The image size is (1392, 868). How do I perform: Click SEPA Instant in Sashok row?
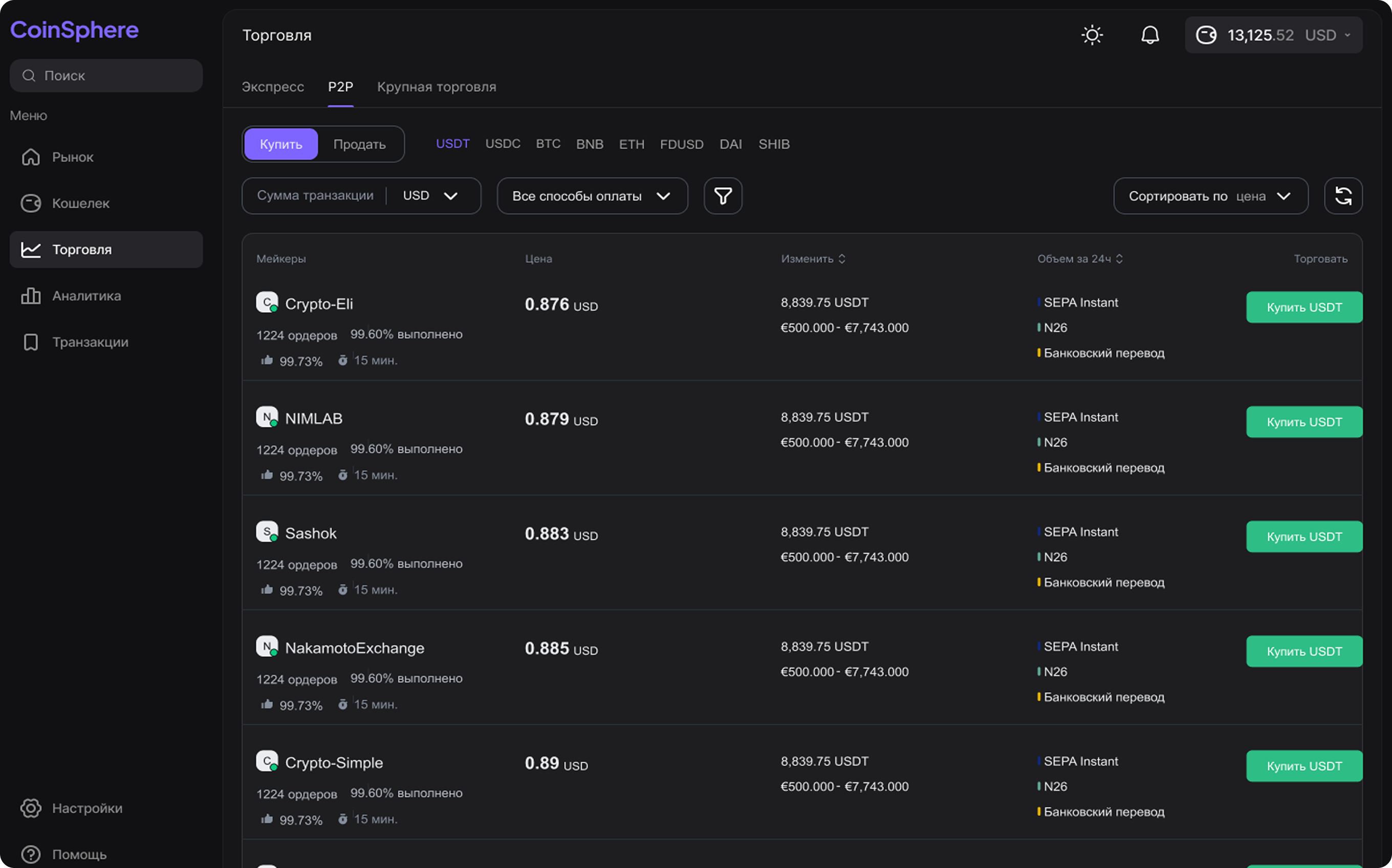(1080, 532)
